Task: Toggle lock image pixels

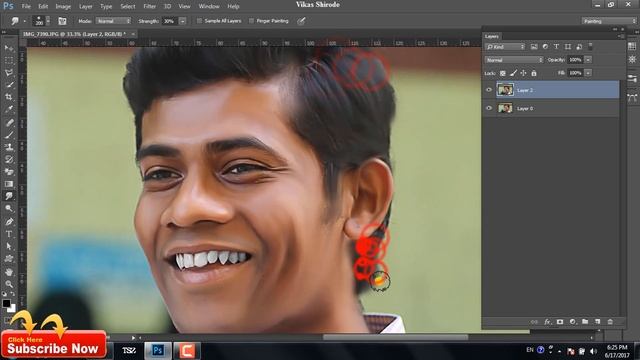Action: 513,73
